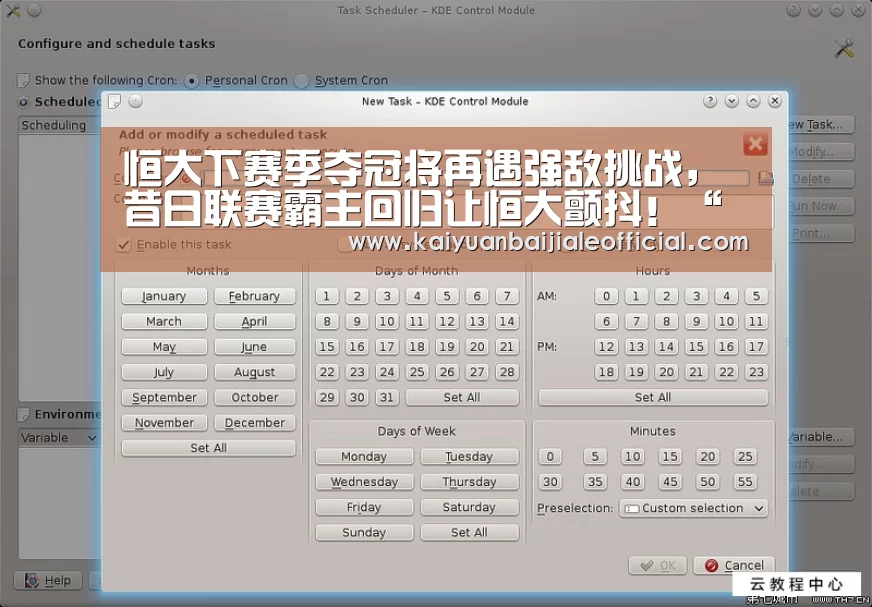Select hour 6 in AM hours
The height and width of the screenshot is (607, 872).
tap(606, 321)
